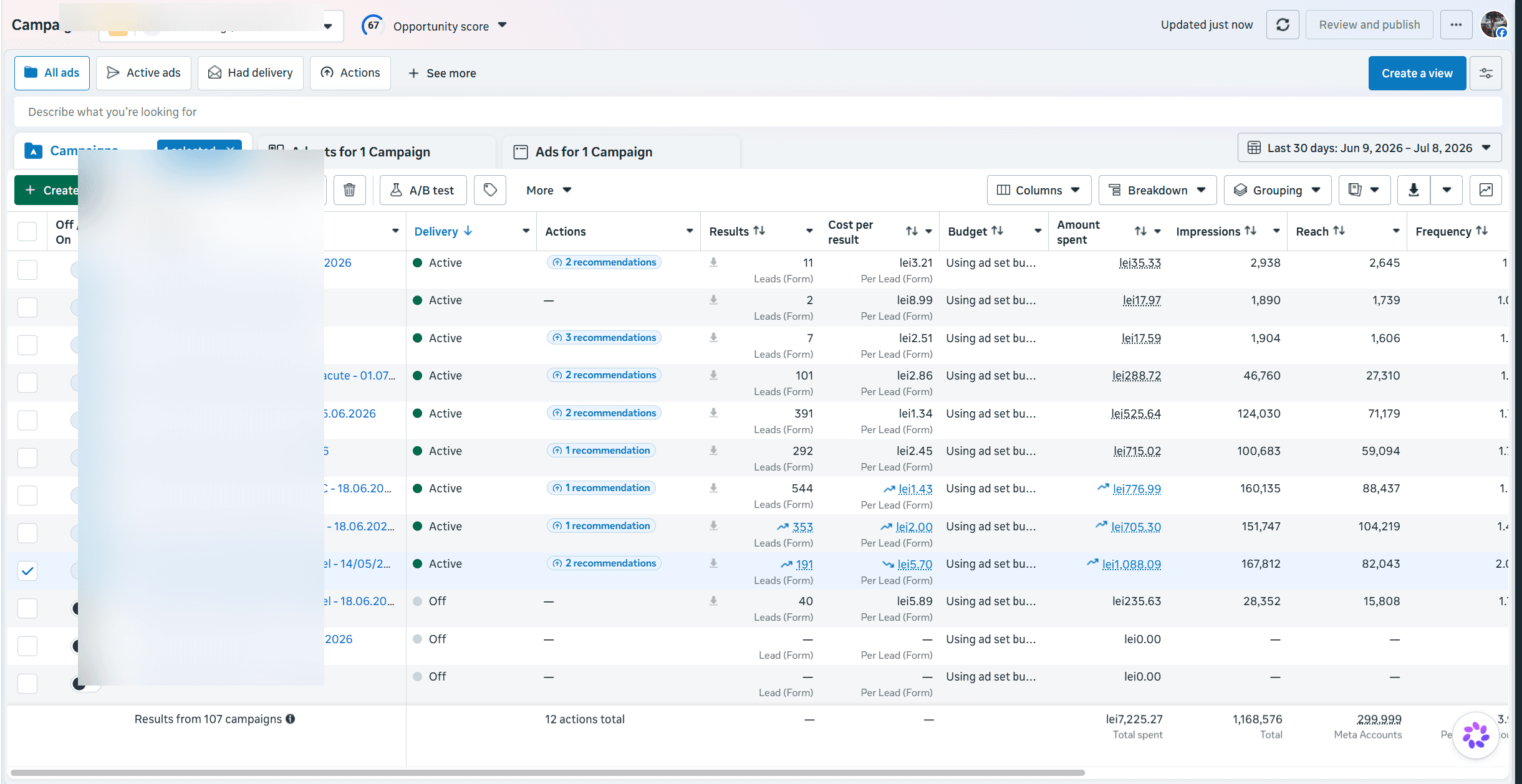Select the Active ads filter tab
The height and width of the screenshot is (784, 1522).
143,73
